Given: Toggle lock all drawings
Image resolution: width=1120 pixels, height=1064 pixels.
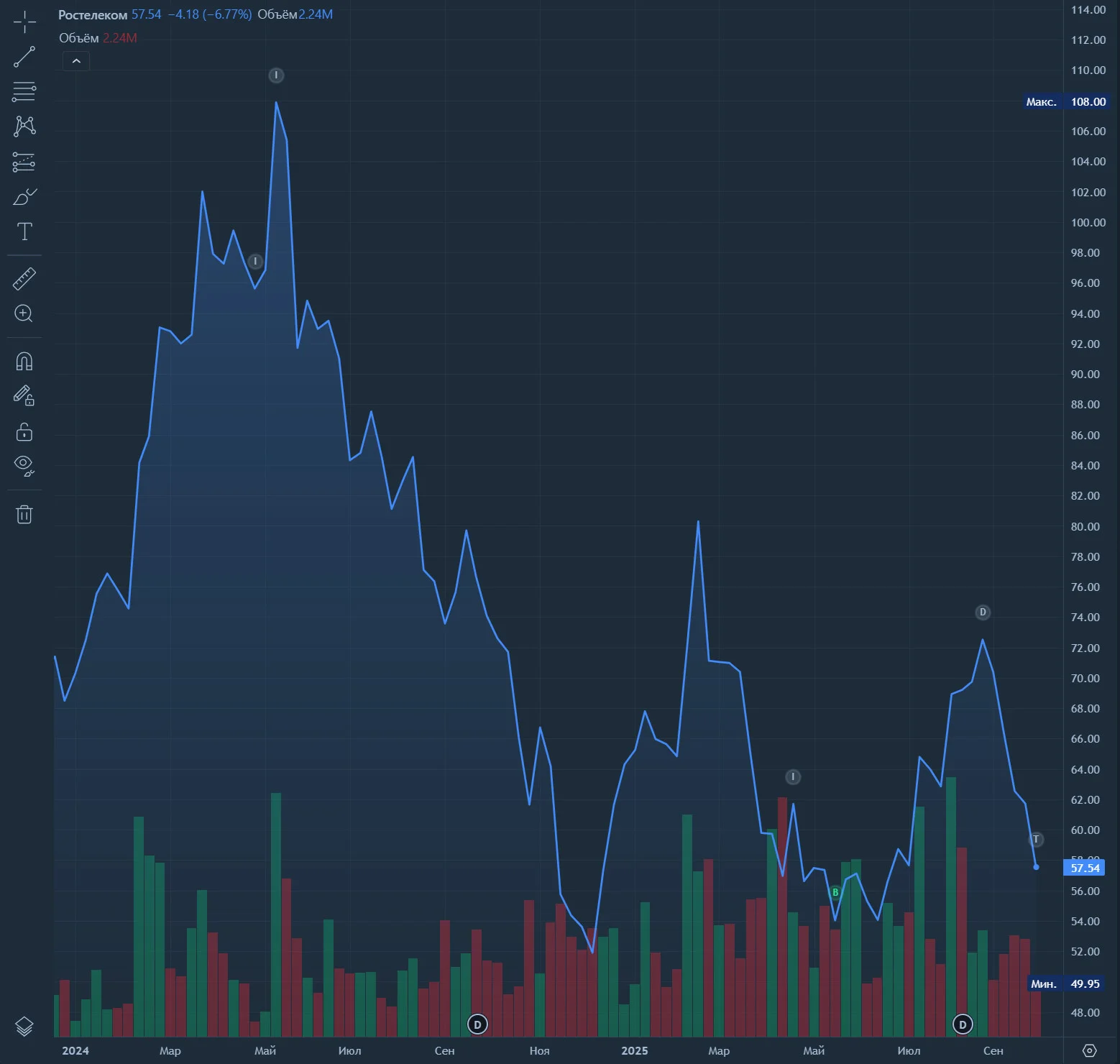Looking at the screenshot, I should point(24,431).
